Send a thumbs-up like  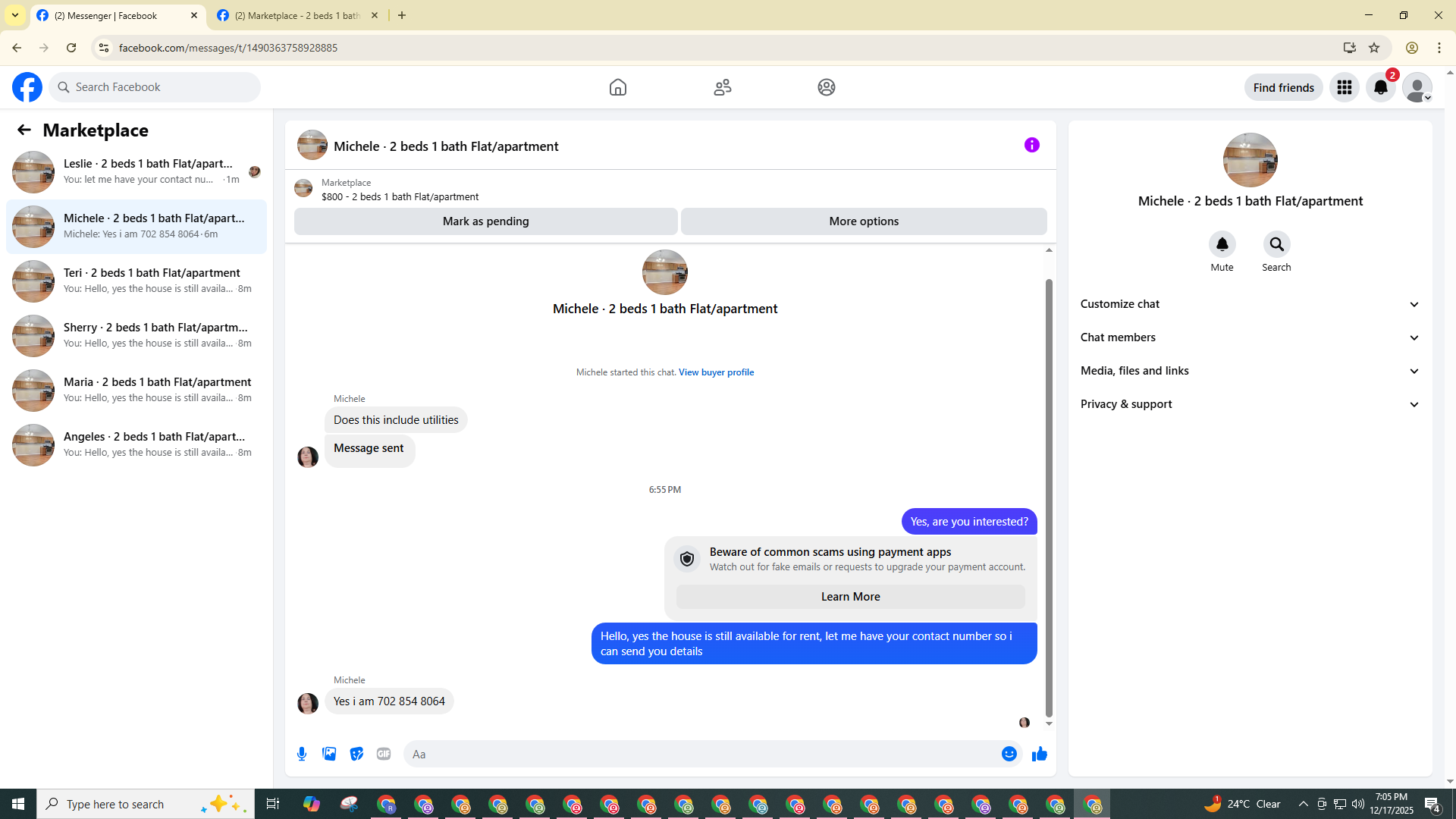[x=1039, y=754]
